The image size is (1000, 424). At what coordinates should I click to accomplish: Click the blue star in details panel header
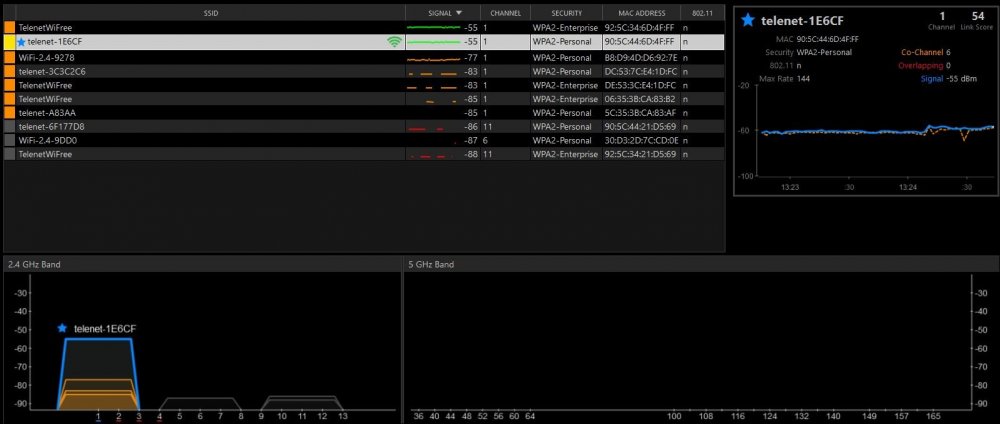pos(748,20)
